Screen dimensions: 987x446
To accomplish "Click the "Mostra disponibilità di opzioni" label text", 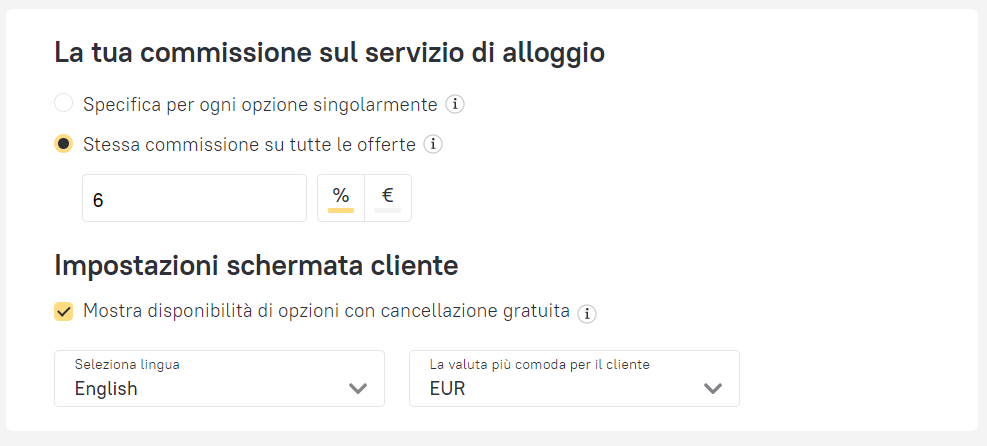I will pyautogui.click(x=326, y=311).
